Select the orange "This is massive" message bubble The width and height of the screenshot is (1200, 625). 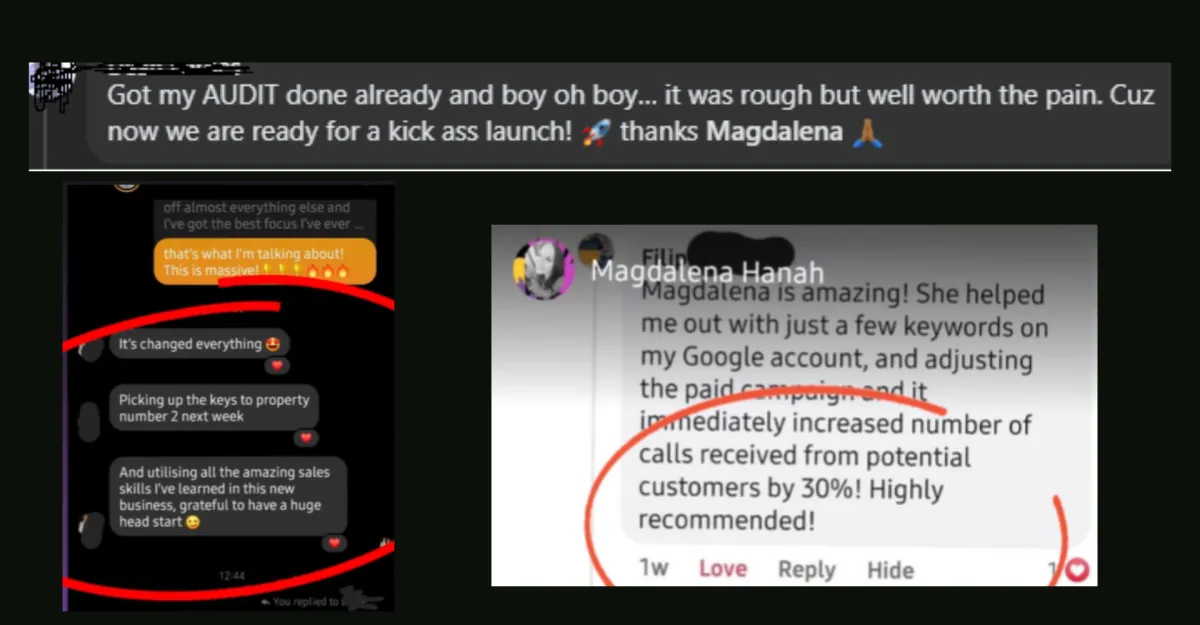265,262
